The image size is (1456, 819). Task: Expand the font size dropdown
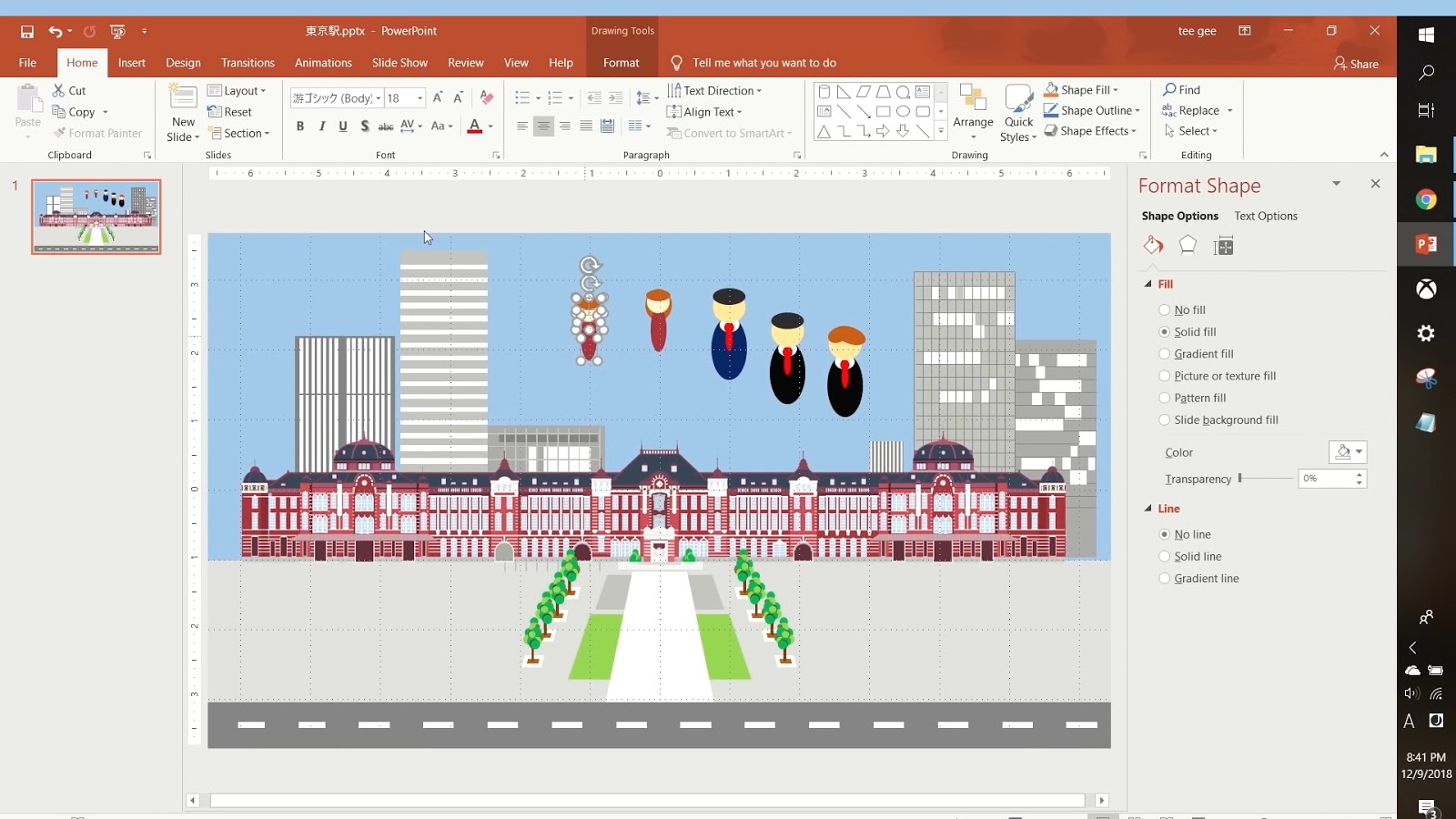420,98
